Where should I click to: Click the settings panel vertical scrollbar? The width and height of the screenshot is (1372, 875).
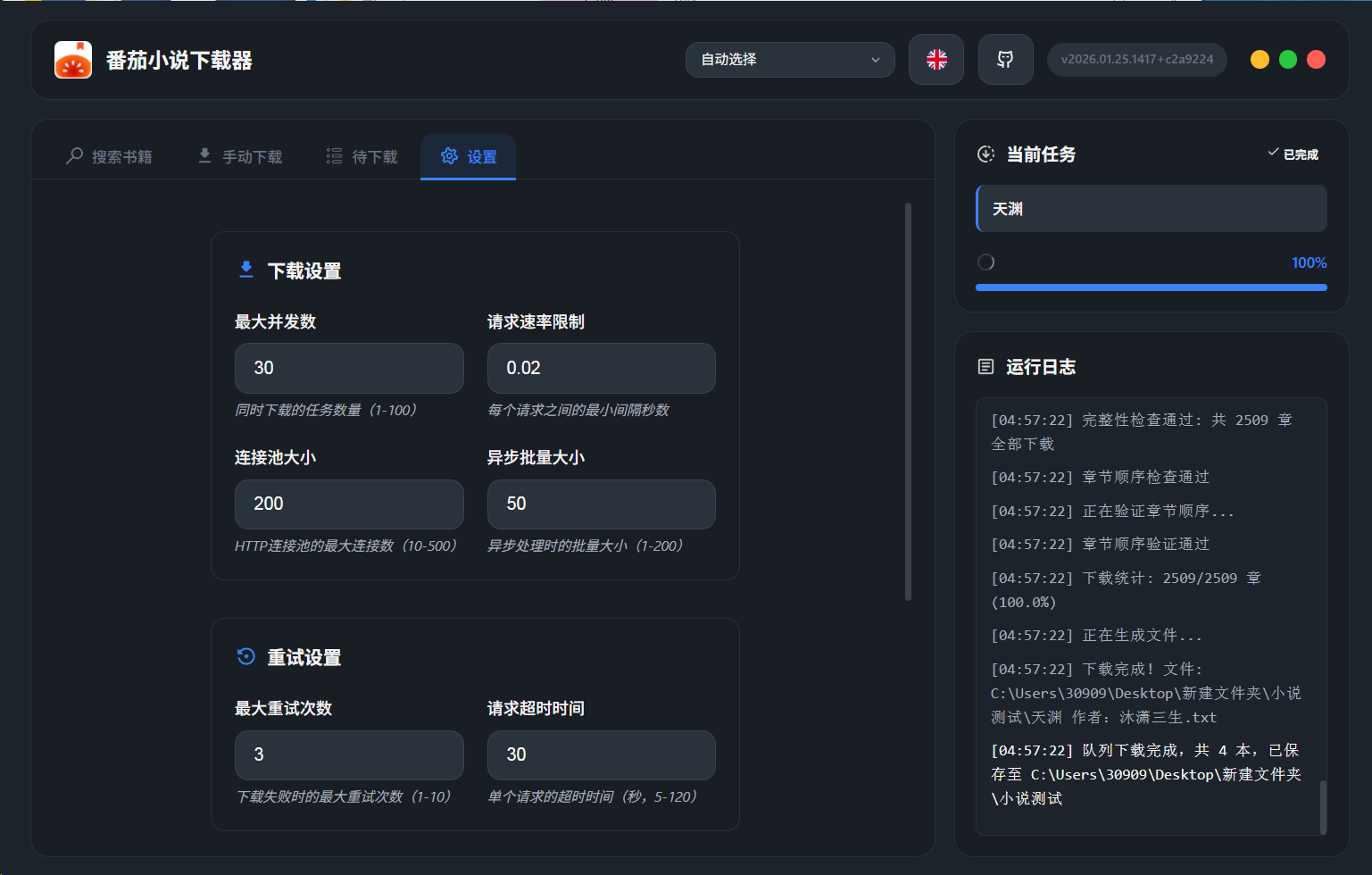[x=908, y=402]
